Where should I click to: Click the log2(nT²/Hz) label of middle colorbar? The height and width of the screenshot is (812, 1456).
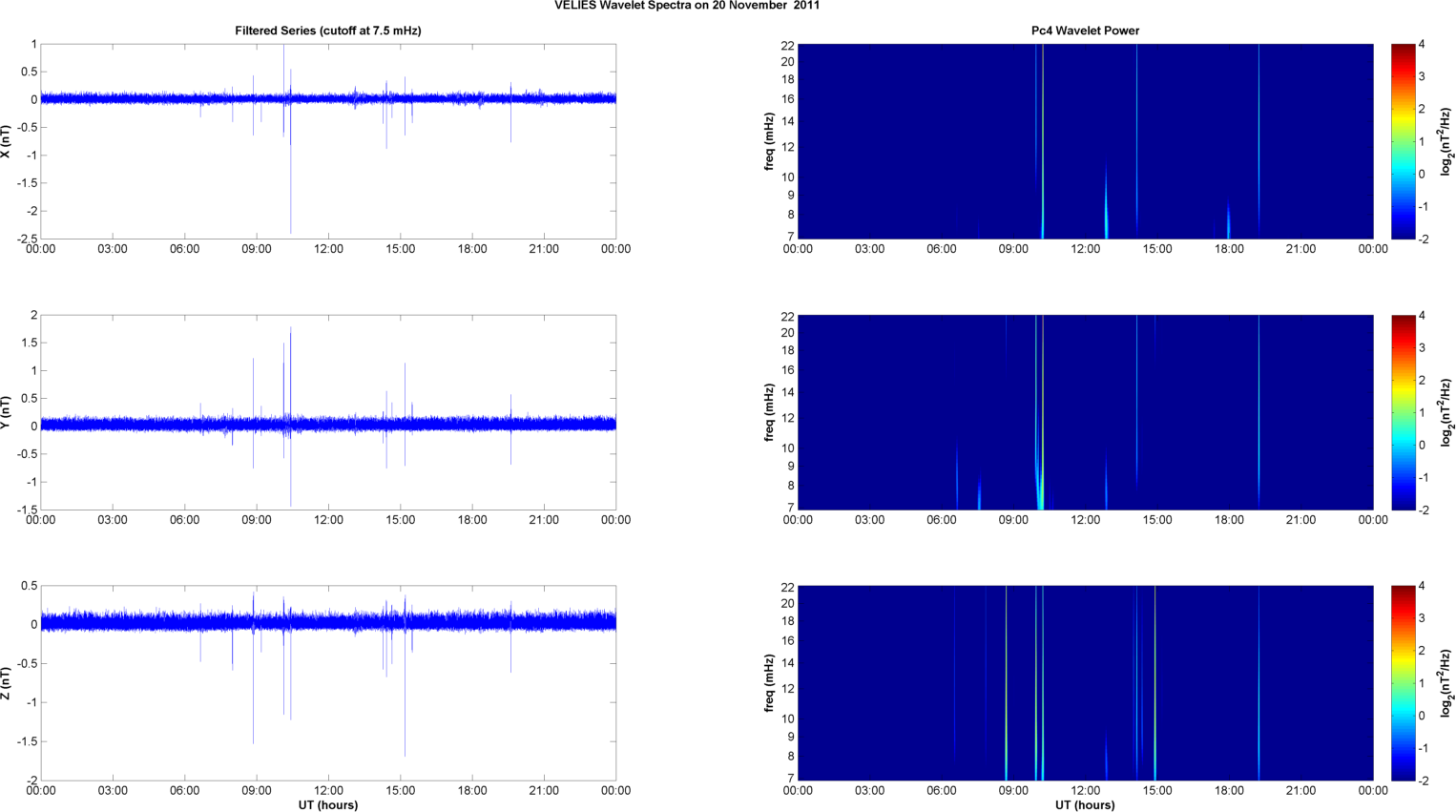[x=1446, y=412]
